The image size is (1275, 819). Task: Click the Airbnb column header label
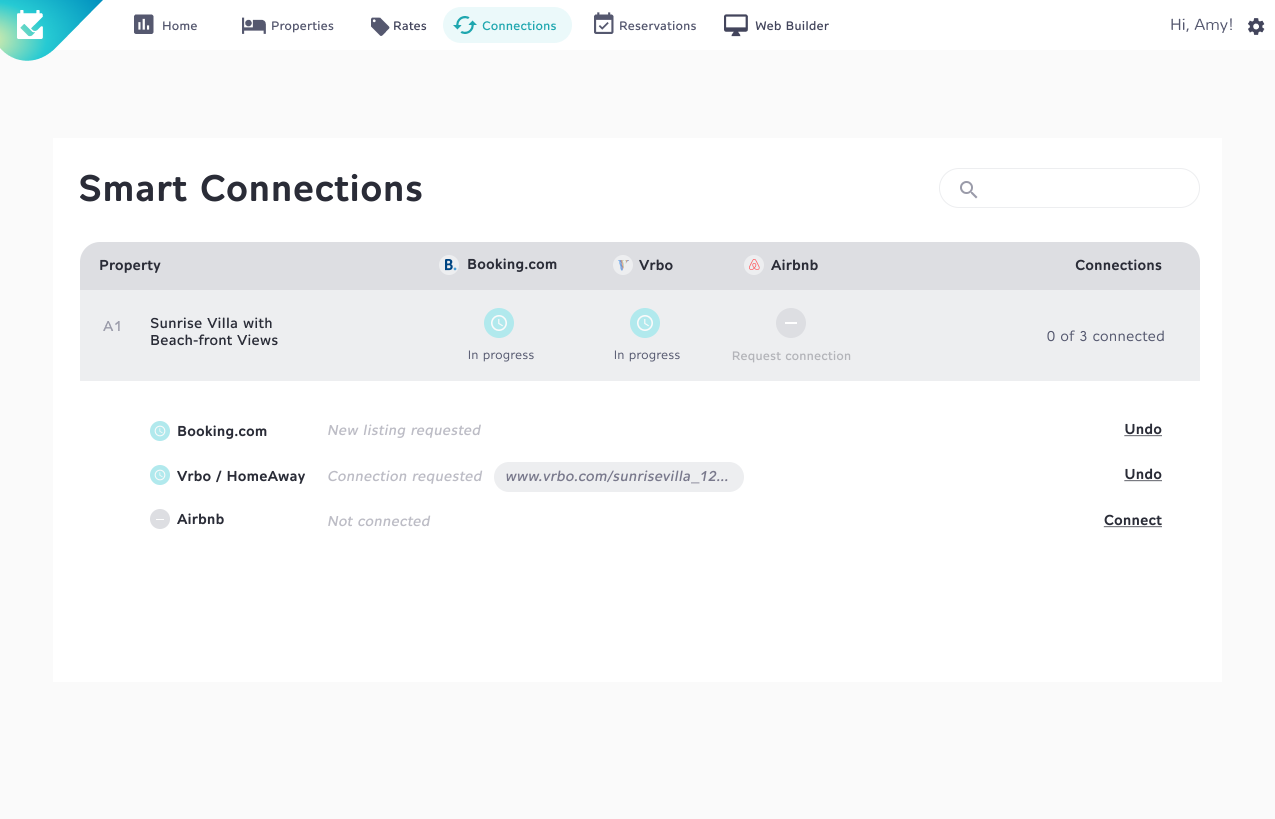tap(794, 265)
